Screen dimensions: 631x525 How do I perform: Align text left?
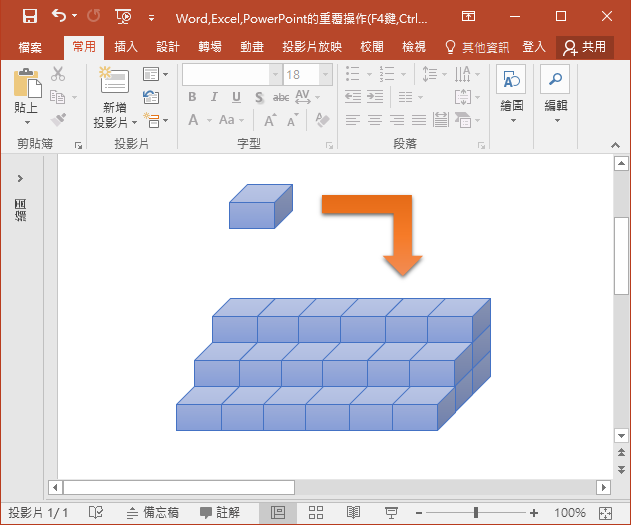pyautogui.click(x=353, y=120)
